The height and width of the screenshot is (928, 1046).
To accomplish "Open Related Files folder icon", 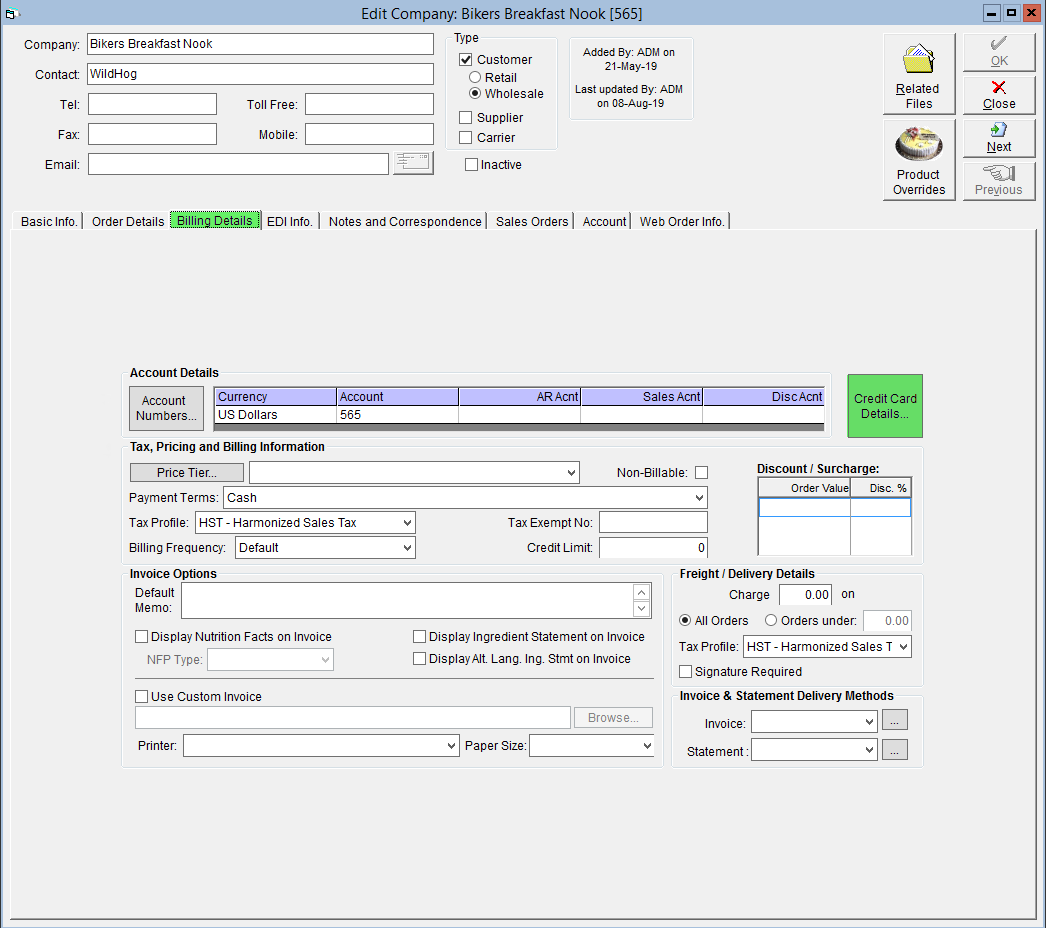I will coord(919,73).
